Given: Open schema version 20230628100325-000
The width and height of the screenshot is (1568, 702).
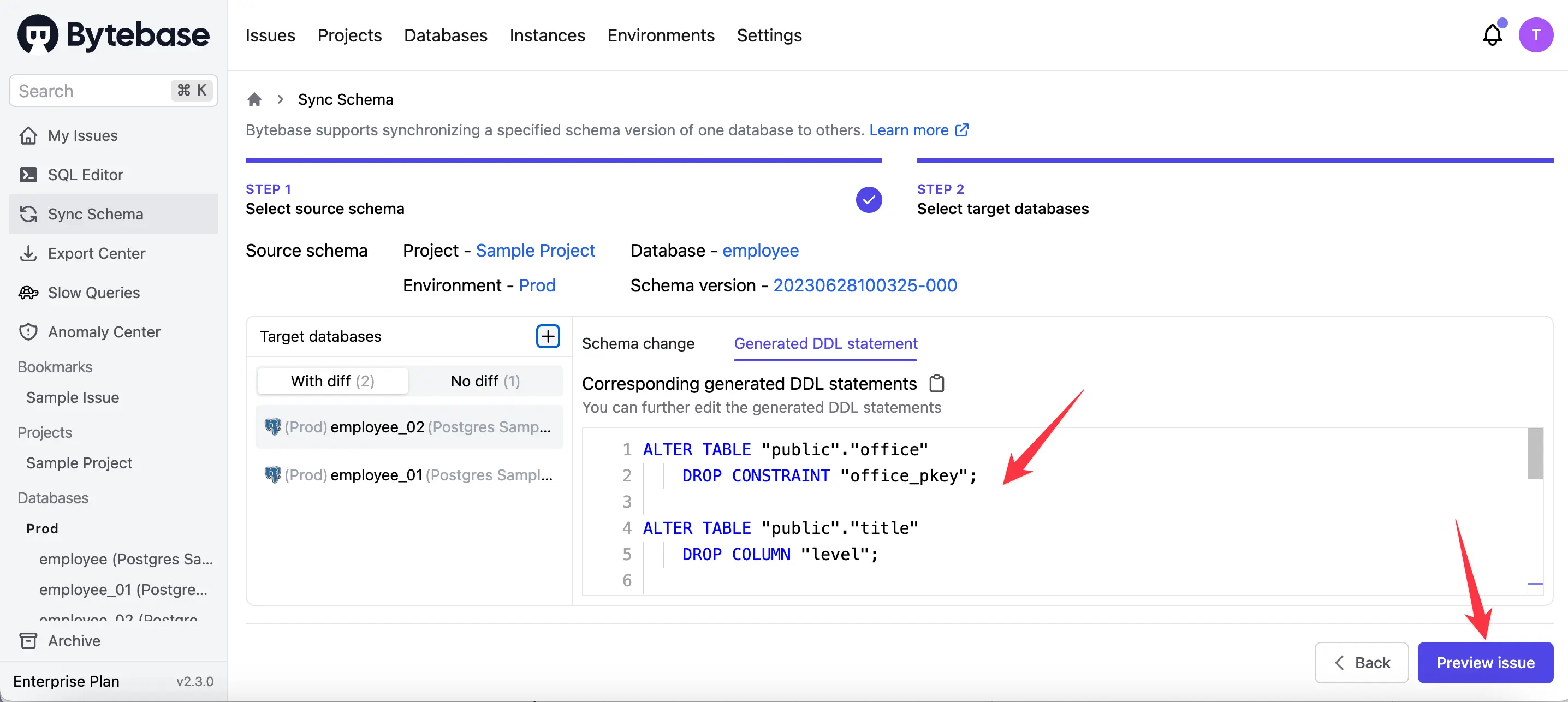Looking at the screenshot, I should [x=865, y=285].
